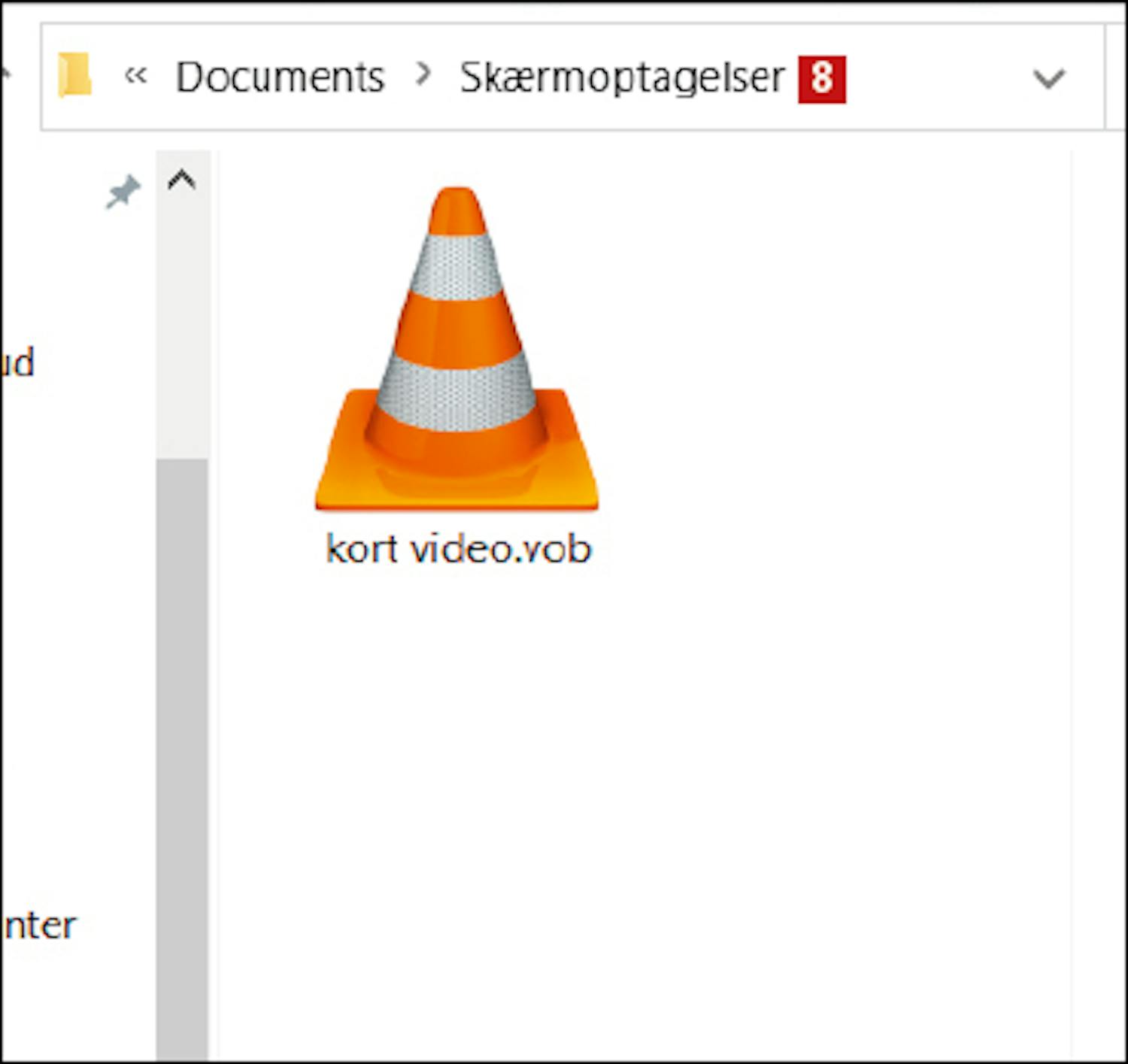Viewport: 1128px width, 1064px height.
Task: Click the navigation pane scrollbar thumb
Action: [182, 752]
